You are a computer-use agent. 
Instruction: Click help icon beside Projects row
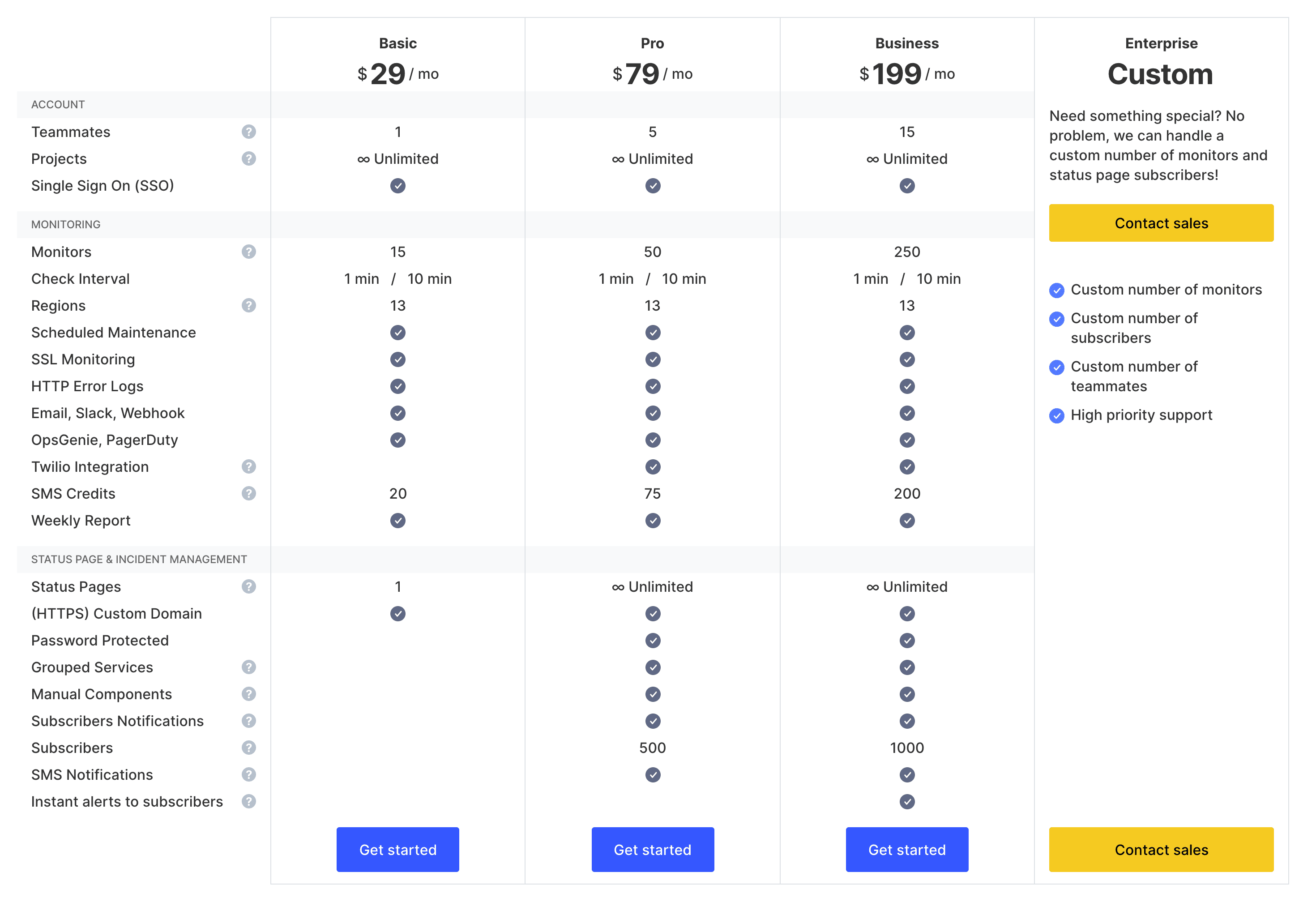point(248,158)
